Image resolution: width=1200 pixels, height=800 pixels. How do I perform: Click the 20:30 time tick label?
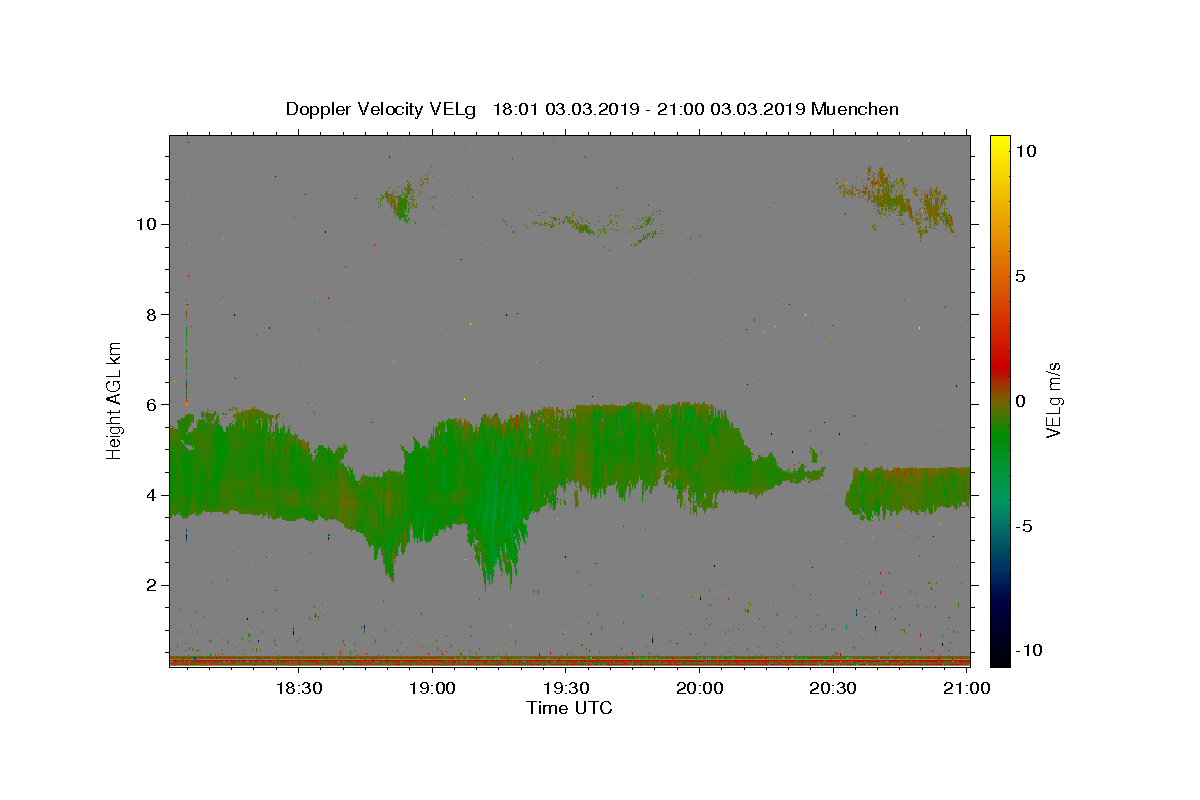[832, 688]
